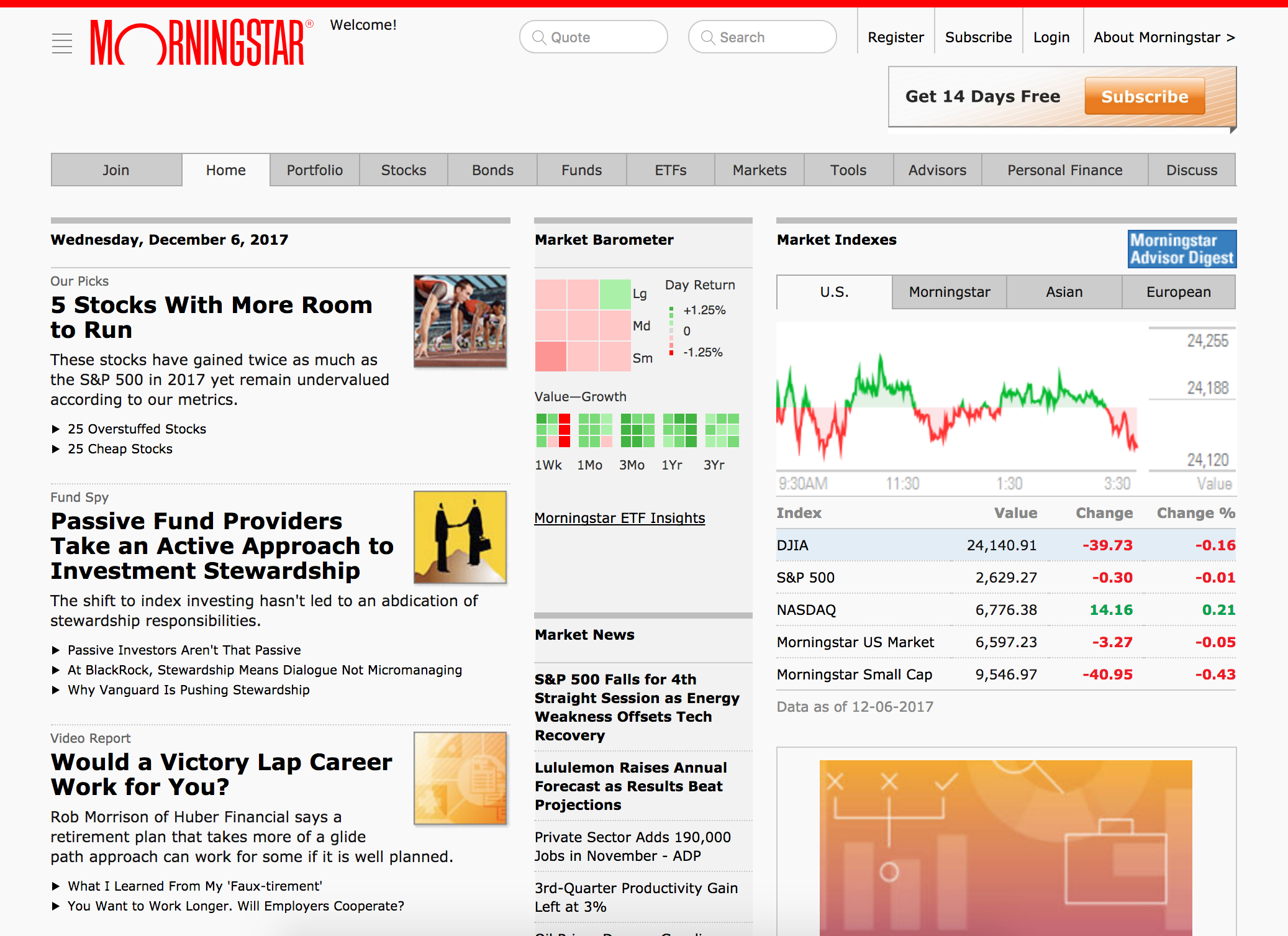The width and height of the screenshot is (1288, 936).
Task: Open the 25 Overstuffed Stocks link
Action: click(137, 429)
